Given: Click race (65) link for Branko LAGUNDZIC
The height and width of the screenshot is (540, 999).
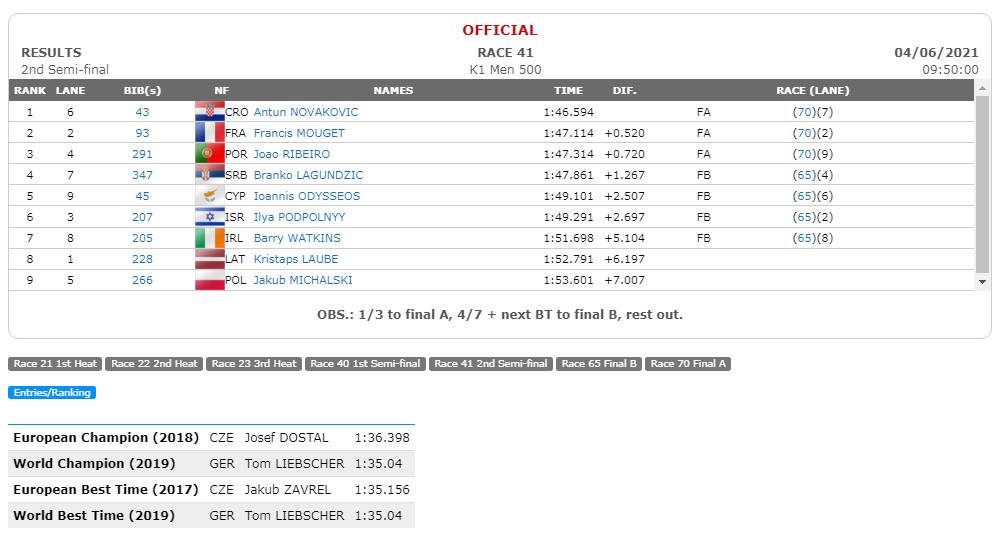Looking at the screenshot, I should tap(804, 175).
